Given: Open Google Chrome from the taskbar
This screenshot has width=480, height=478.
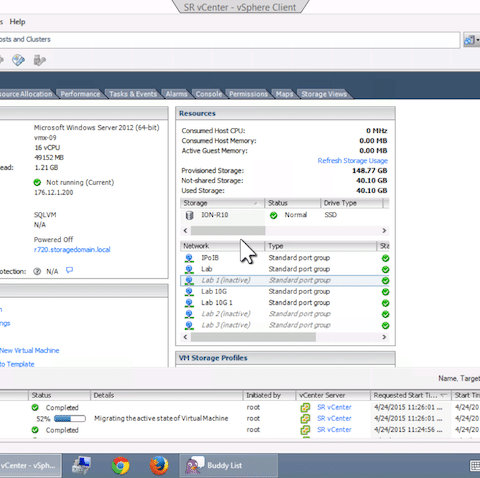Looking at the screenshot, I should pyautogui.click(x=120, y=466).
